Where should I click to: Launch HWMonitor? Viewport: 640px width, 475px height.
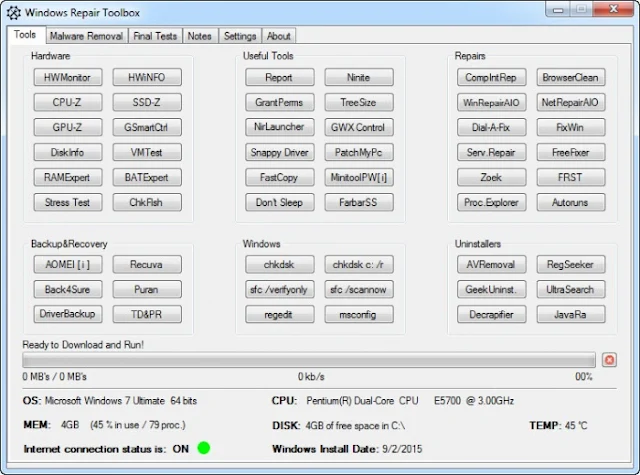(68, 77)
